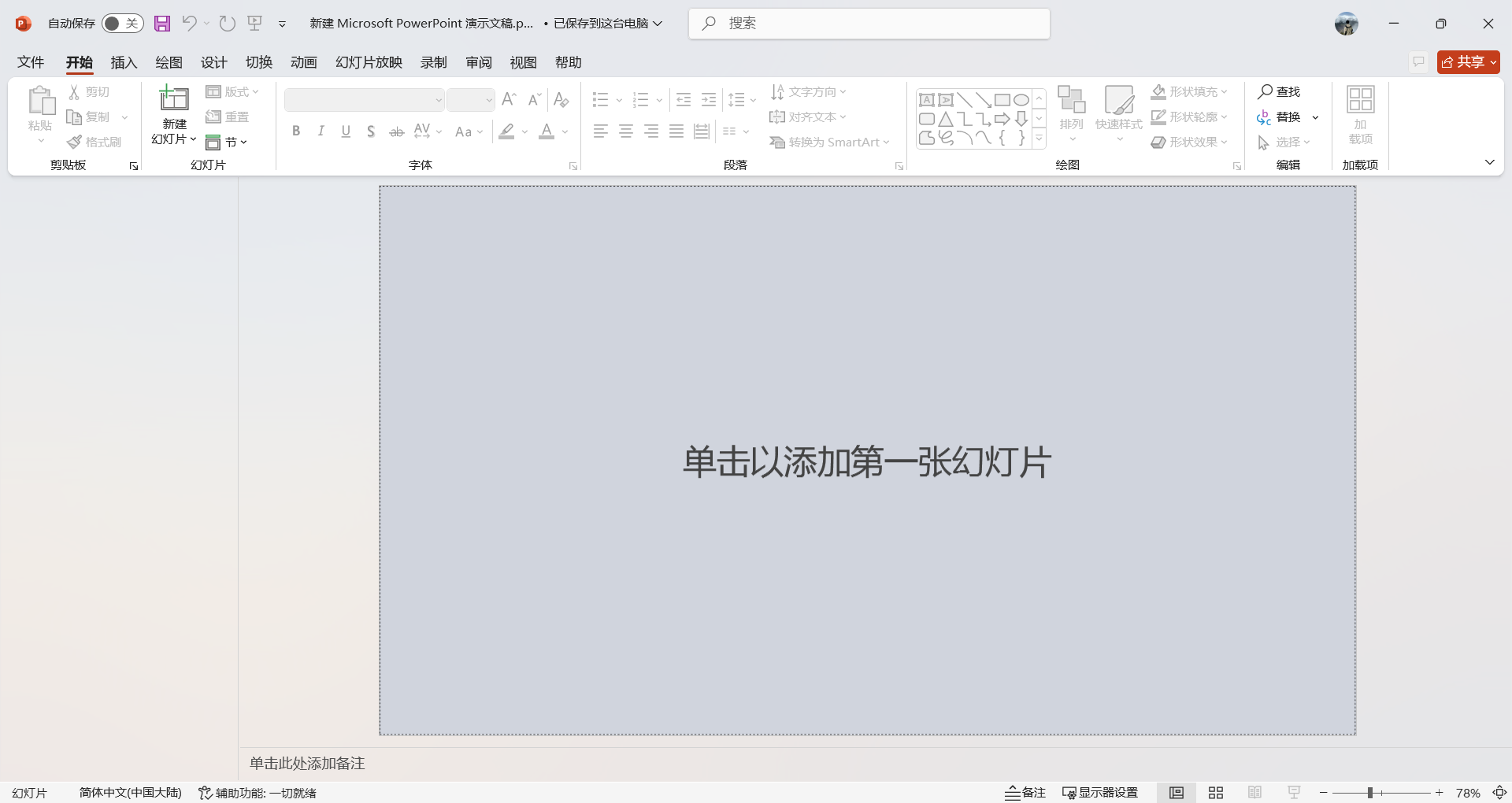Viewport: 1512px width, 803px height.
Task: Click the Find (查找) magnifier icon
Action: pos(1265,92)
